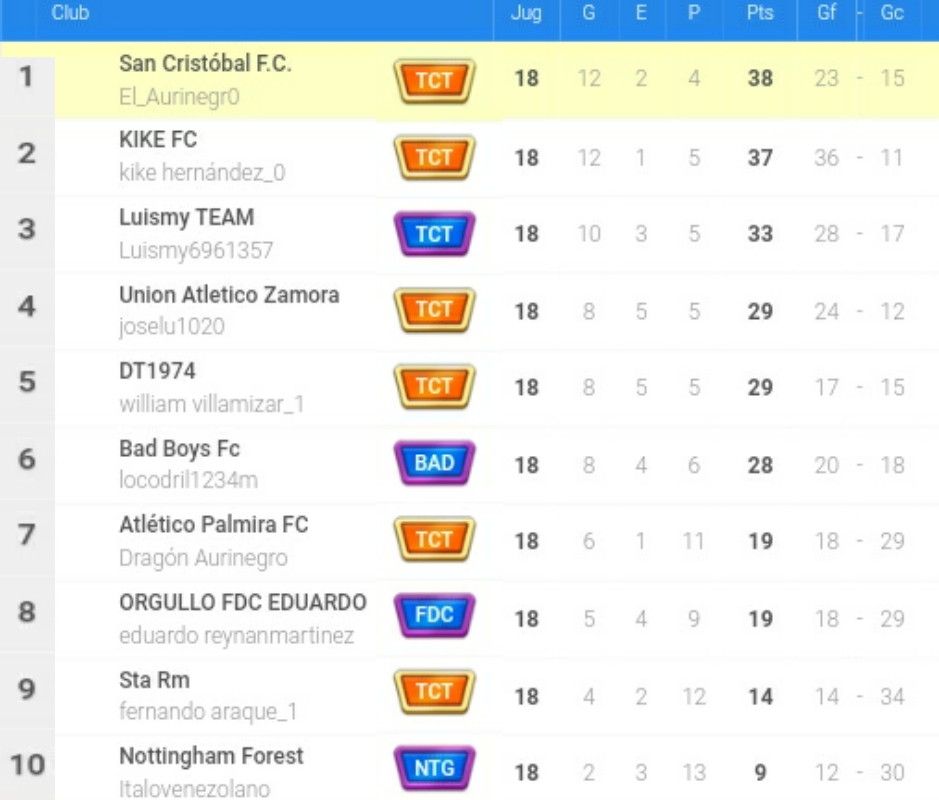Click the TCT badge for Atlético Palmira FC

click(x=434, y=540)
